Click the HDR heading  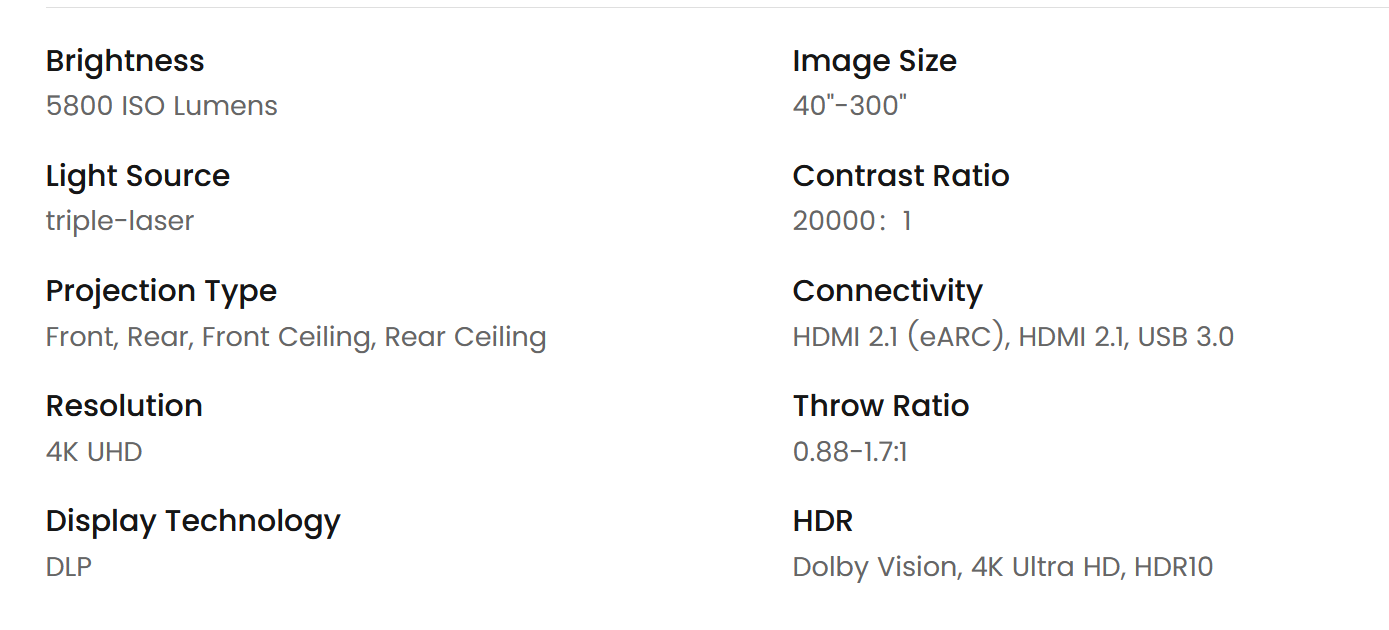point(823,522)
